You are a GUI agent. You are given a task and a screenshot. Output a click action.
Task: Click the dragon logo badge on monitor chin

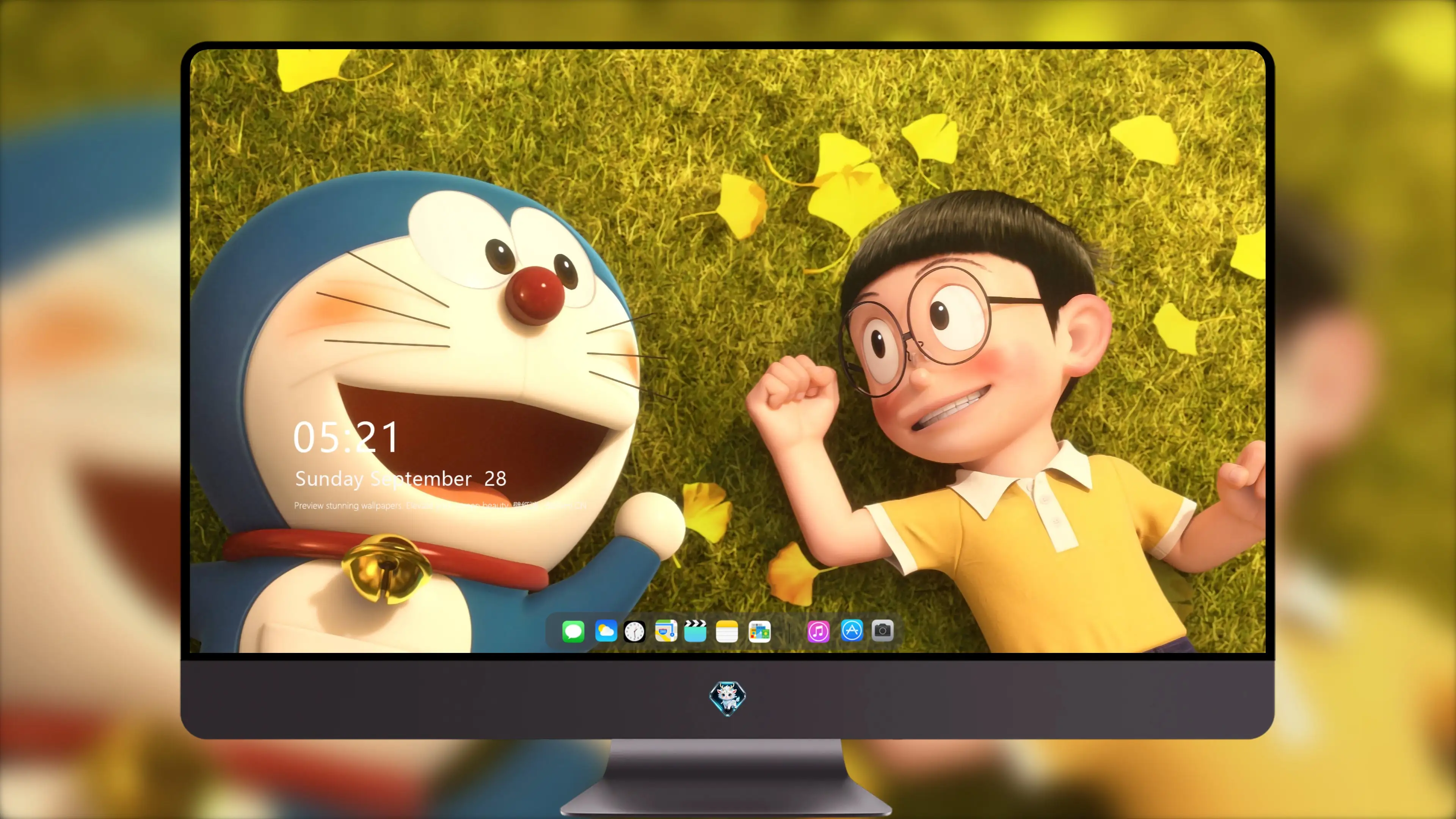728,698
